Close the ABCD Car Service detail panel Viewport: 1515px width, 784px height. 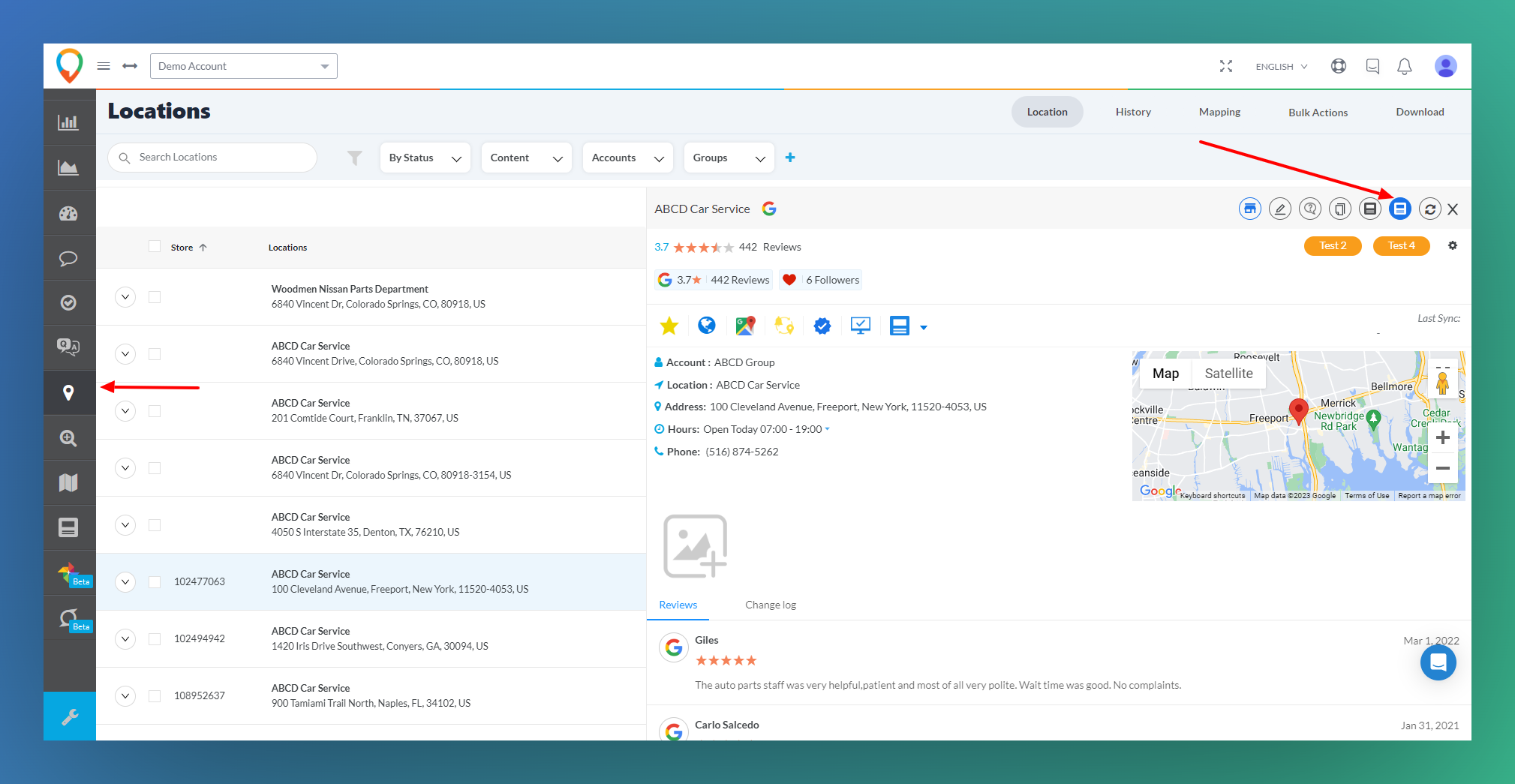point(1453,209)
